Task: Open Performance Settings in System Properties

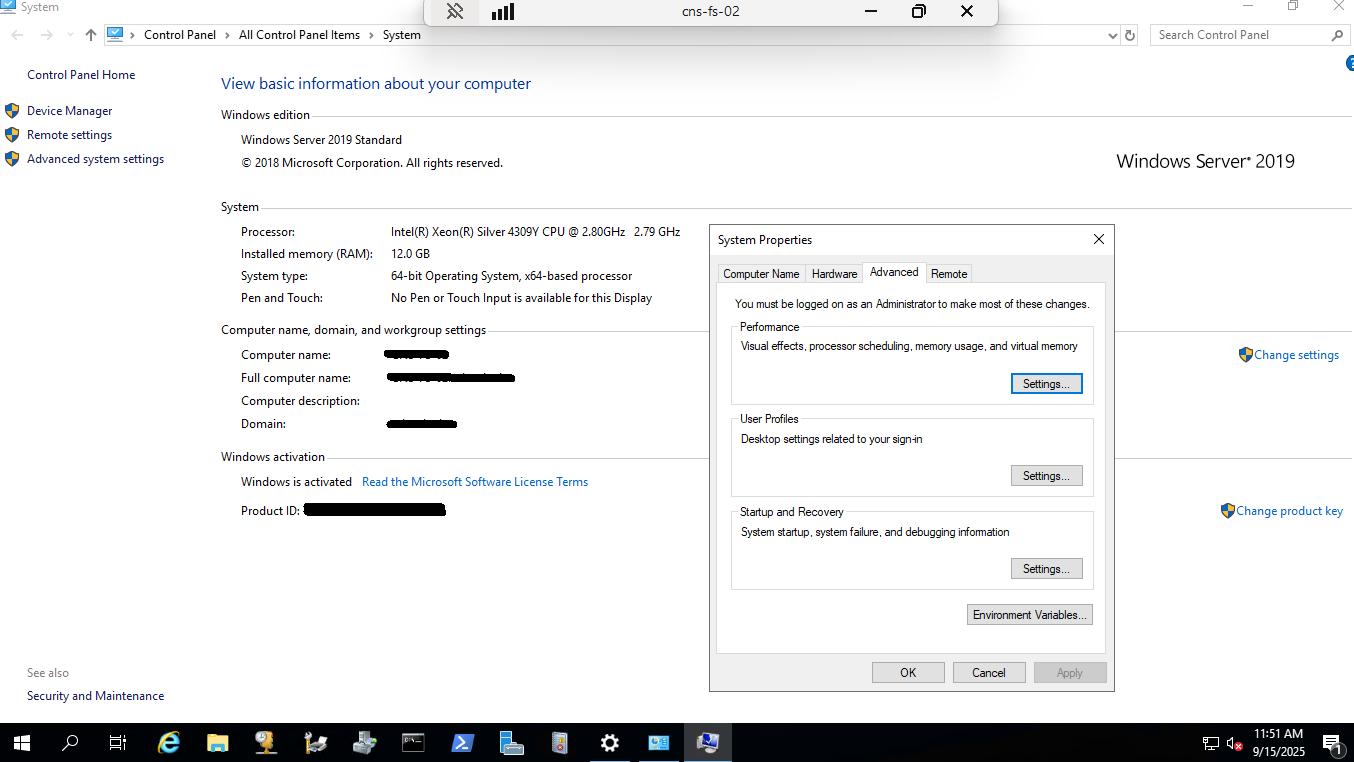Action: tap(1046, 383)
